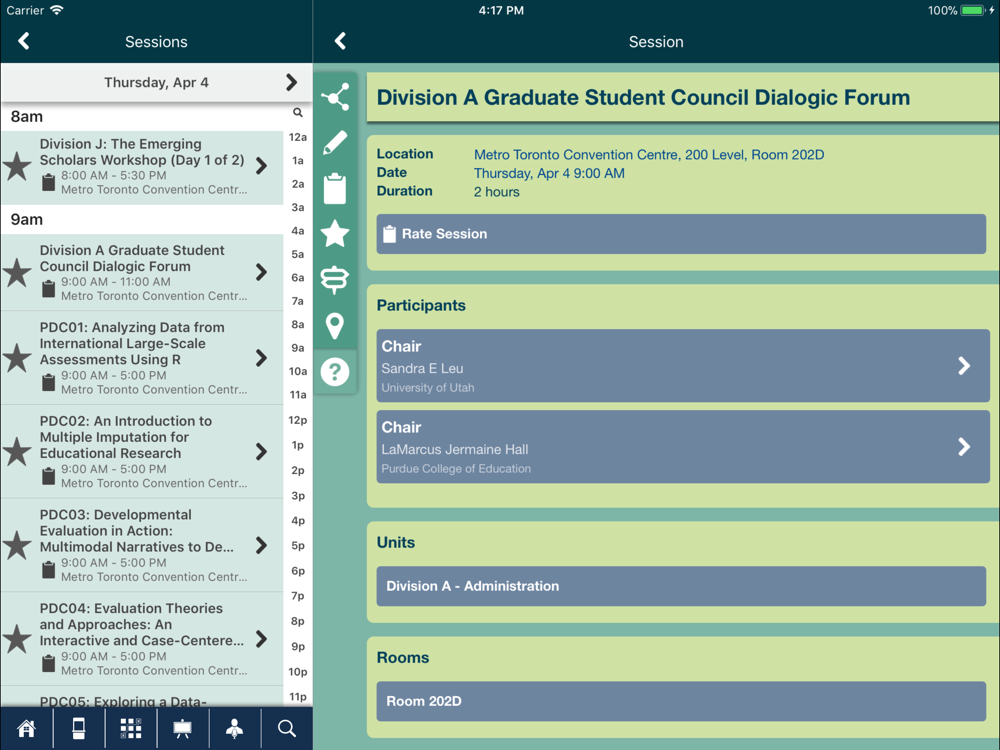Open the presentation screen tab in bottom bar
The height and width of the screenshot is (750, 1000).
coord(183,729)
